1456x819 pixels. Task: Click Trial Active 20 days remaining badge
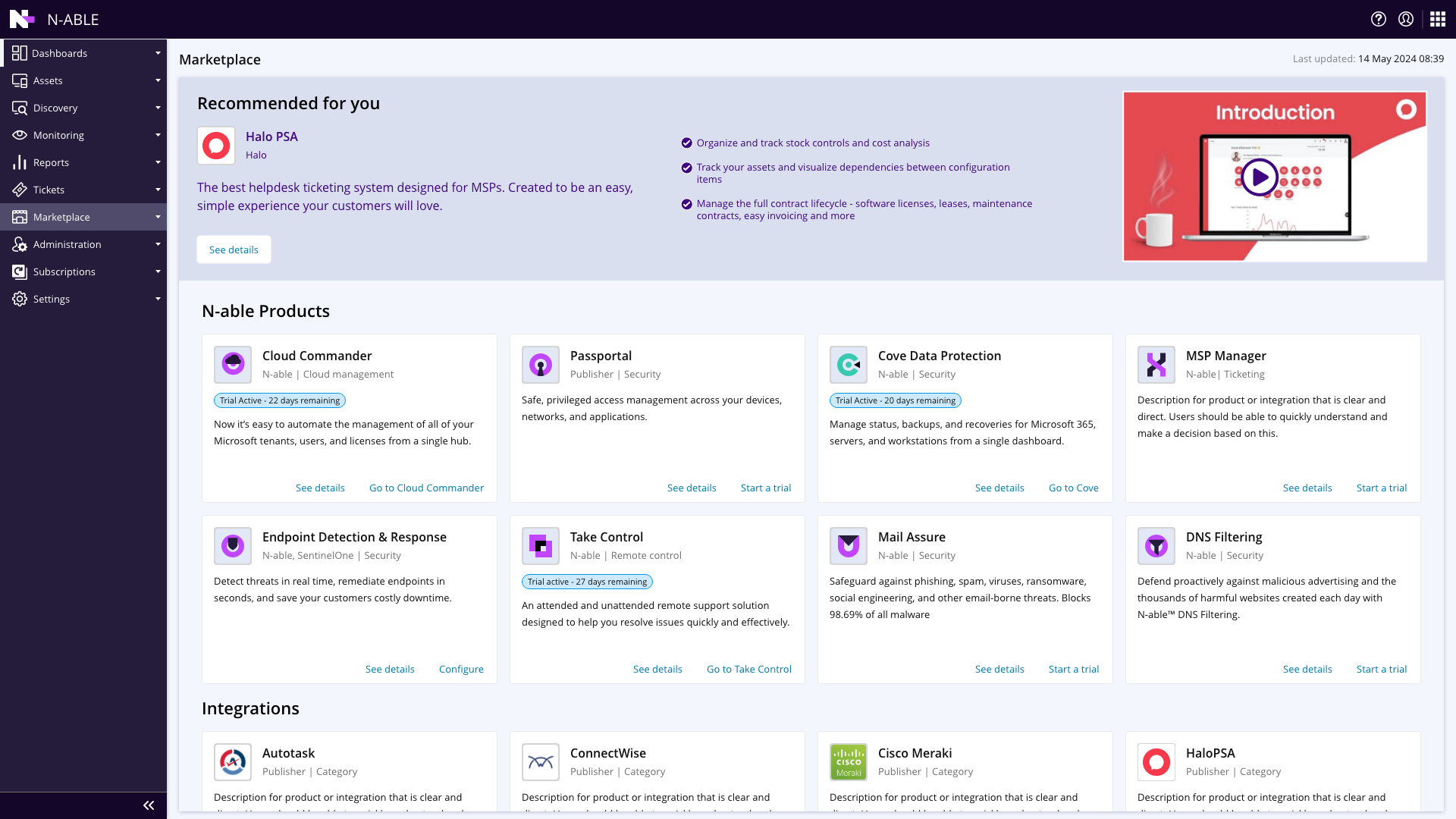[x=896, y=400]
